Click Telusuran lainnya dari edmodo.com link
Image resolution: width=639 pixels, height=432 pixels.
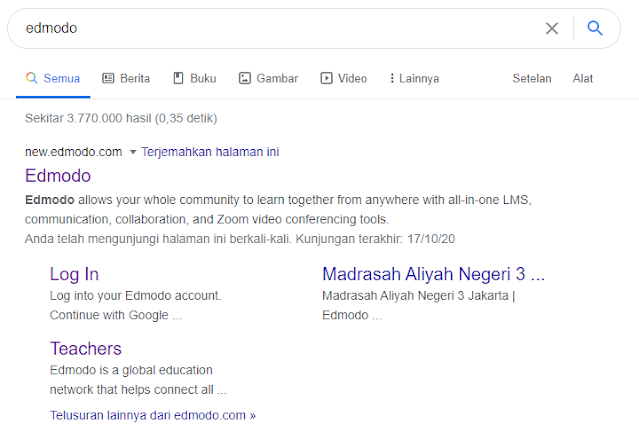[153, 415]
